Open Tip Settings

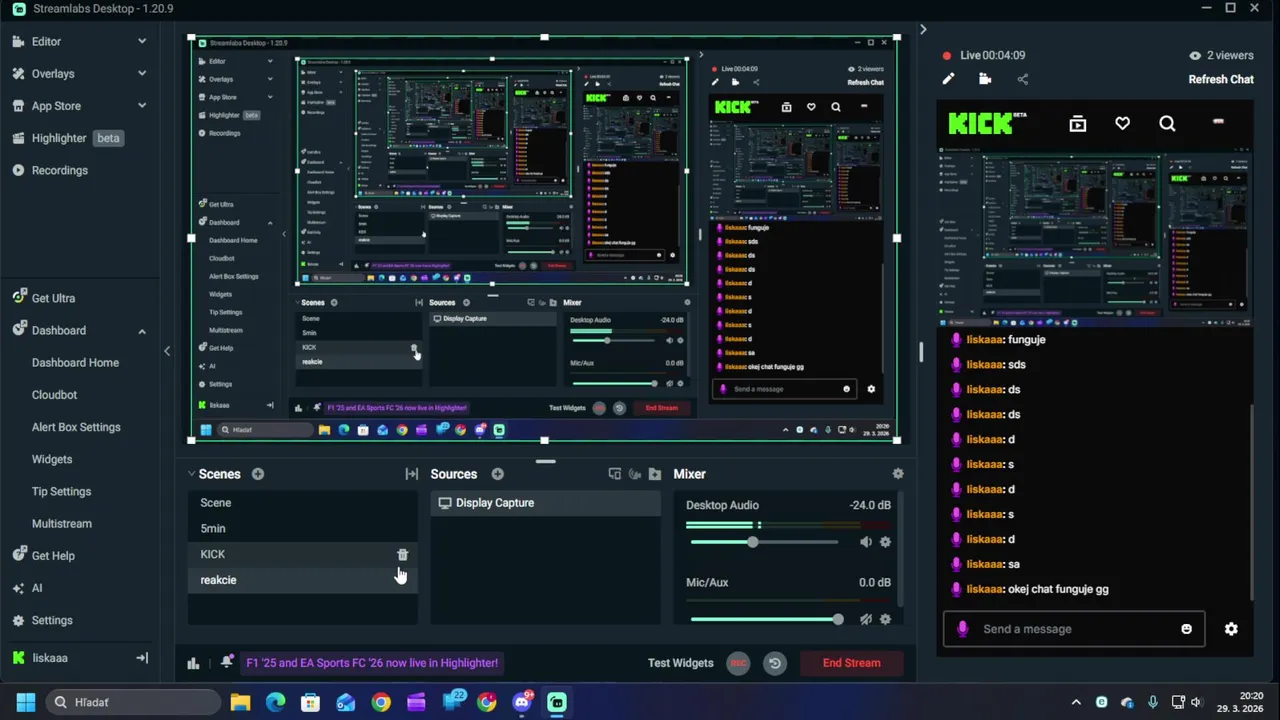click(x=61, y=491)
